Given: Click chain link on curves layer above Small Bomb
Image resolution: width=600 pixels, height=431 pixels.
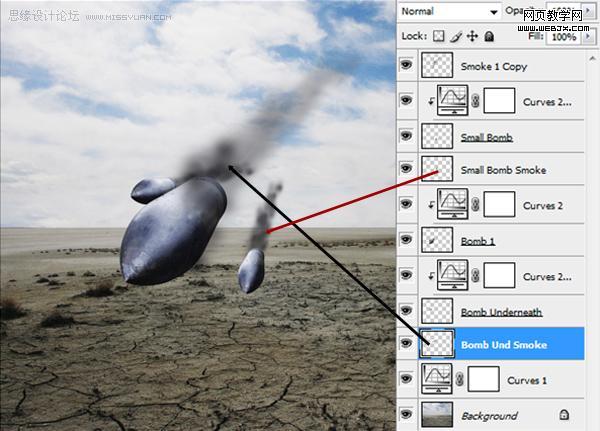Looking at the screenshot, I should (x=475, y=101).
